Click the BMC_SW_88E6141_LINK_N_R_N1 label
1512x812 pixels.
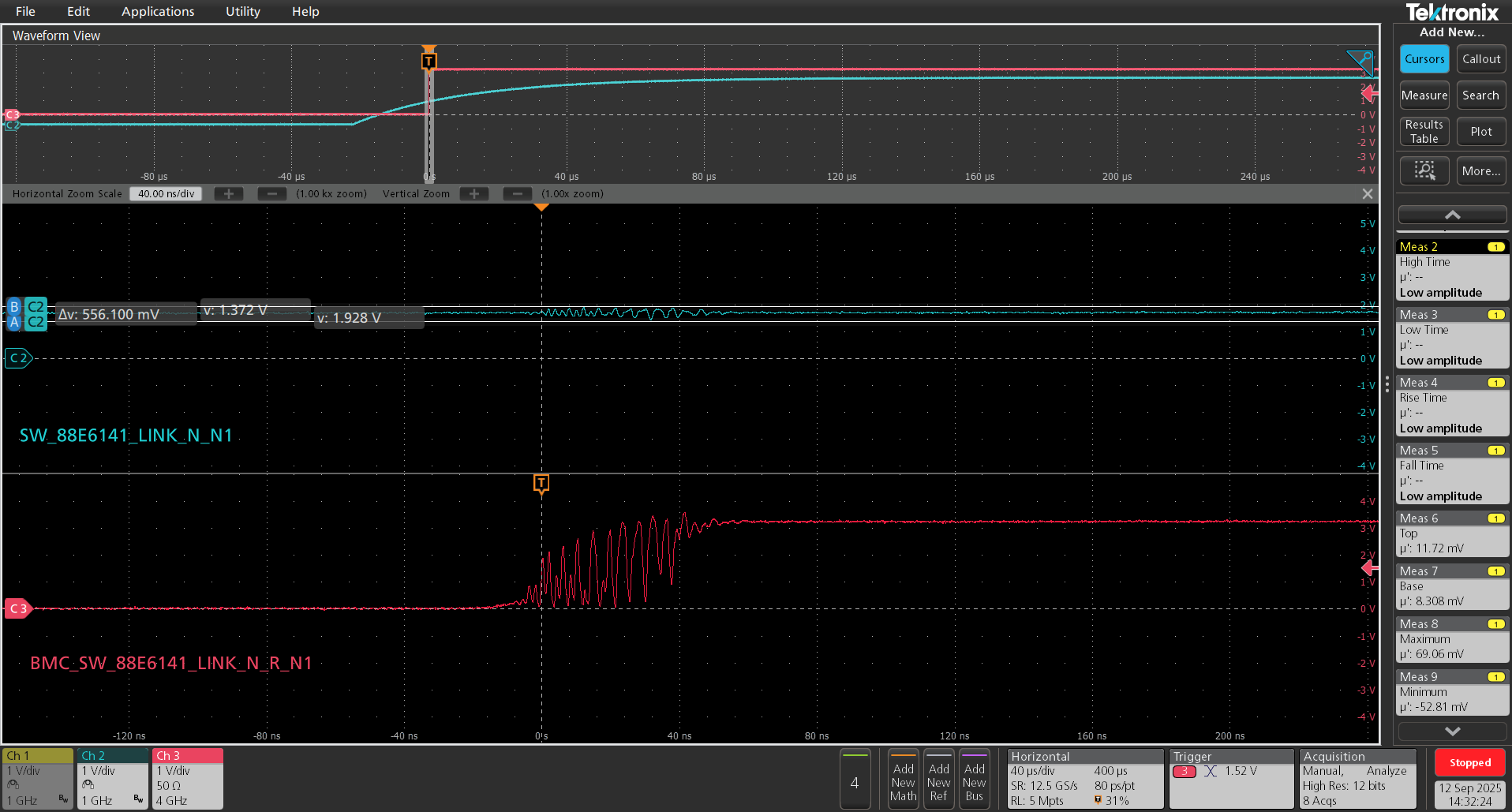tap(171, 663)
